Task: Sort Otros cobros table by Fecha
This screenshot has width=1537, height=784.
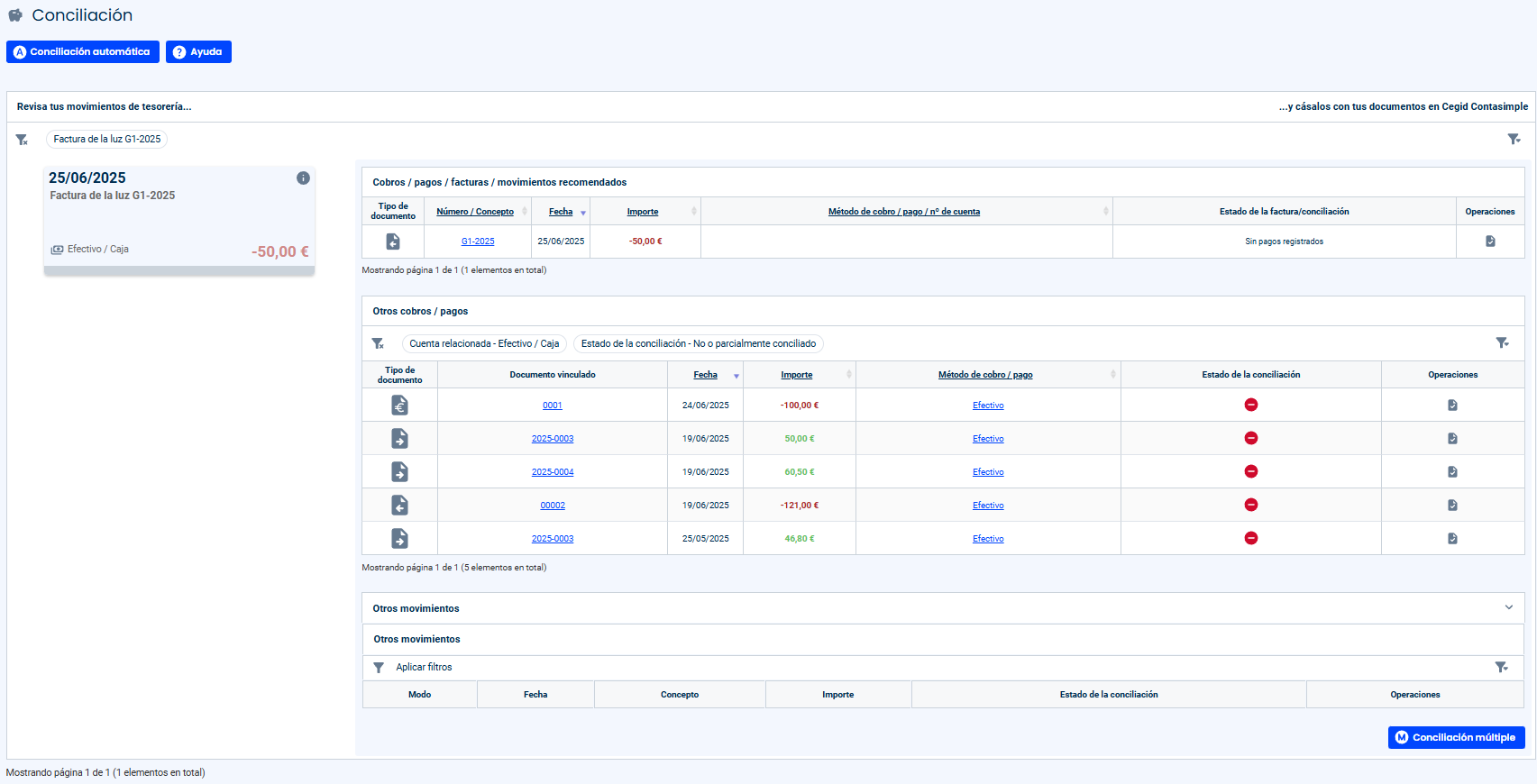Action: pos(706,375)
